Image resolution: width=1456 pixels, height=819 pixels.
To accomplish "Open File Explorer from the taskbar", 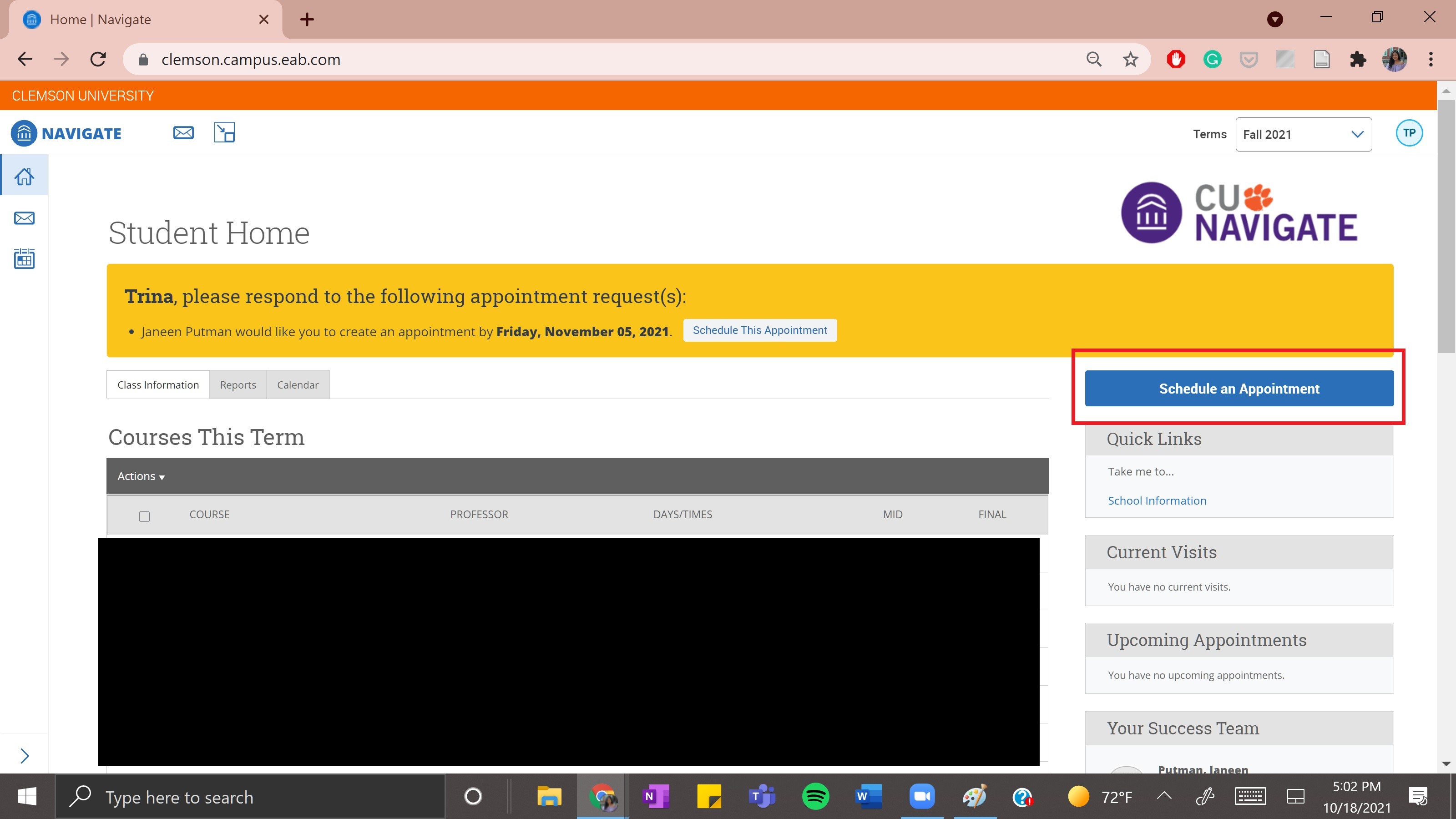I will (549, 796).
